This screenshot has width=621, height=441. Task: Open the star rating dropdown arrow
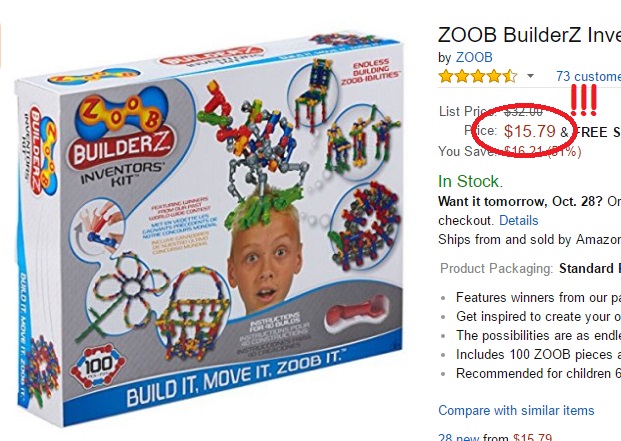click(x=530, y=76)
